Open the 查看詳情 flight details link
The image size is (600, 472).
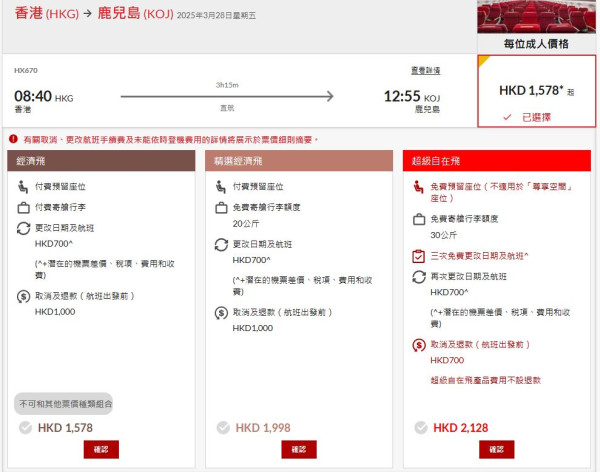click(426, 70)
